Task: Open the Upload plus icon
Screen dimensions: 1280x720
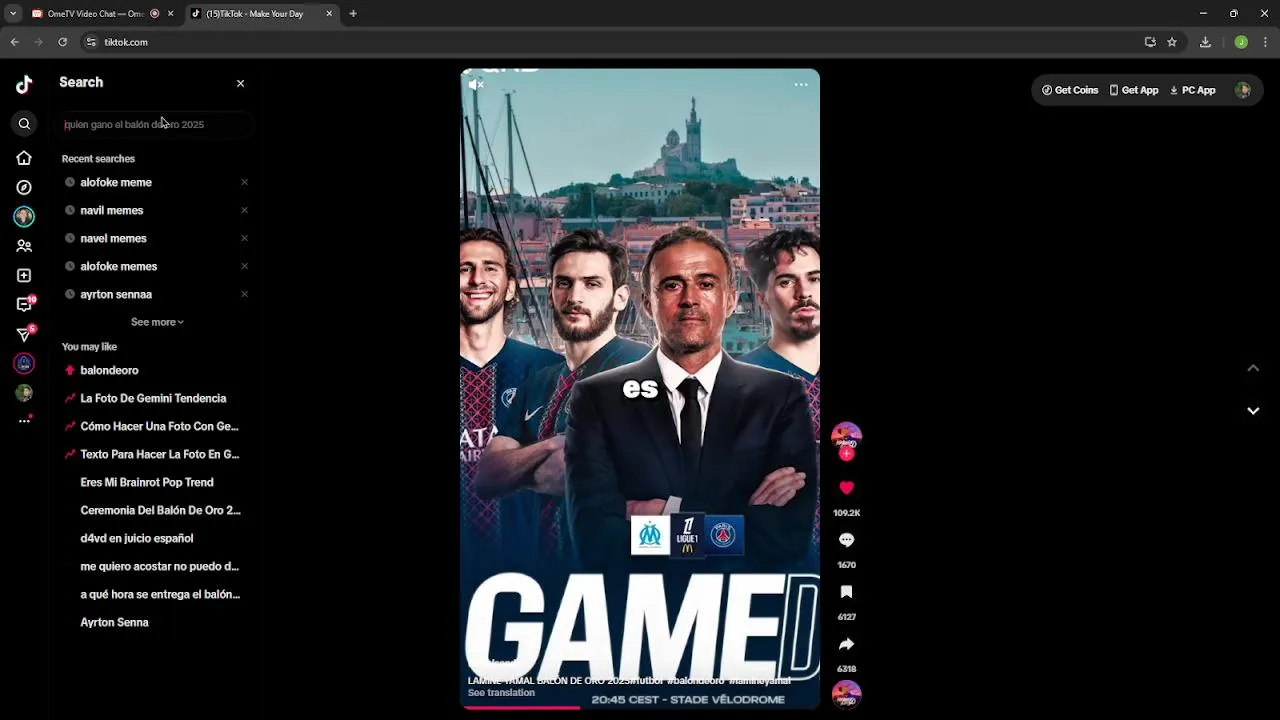Action: click(24, 275)
